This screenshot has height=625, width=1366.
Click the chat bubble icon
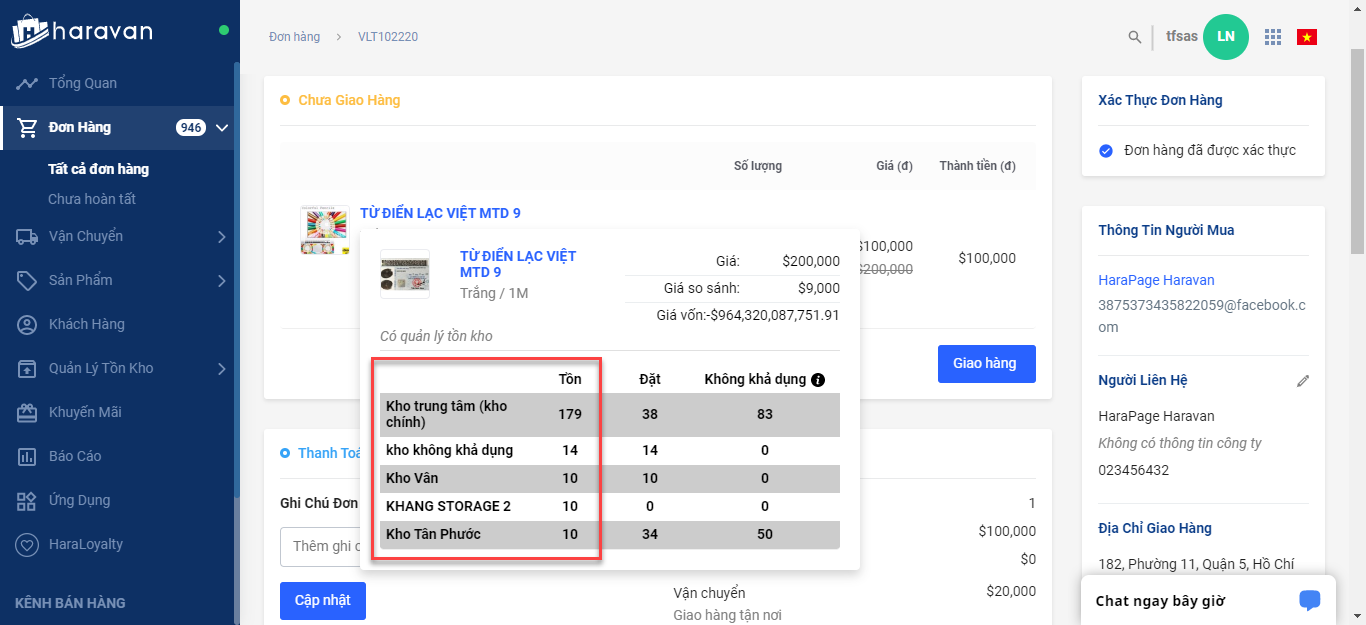[1309, 600]
